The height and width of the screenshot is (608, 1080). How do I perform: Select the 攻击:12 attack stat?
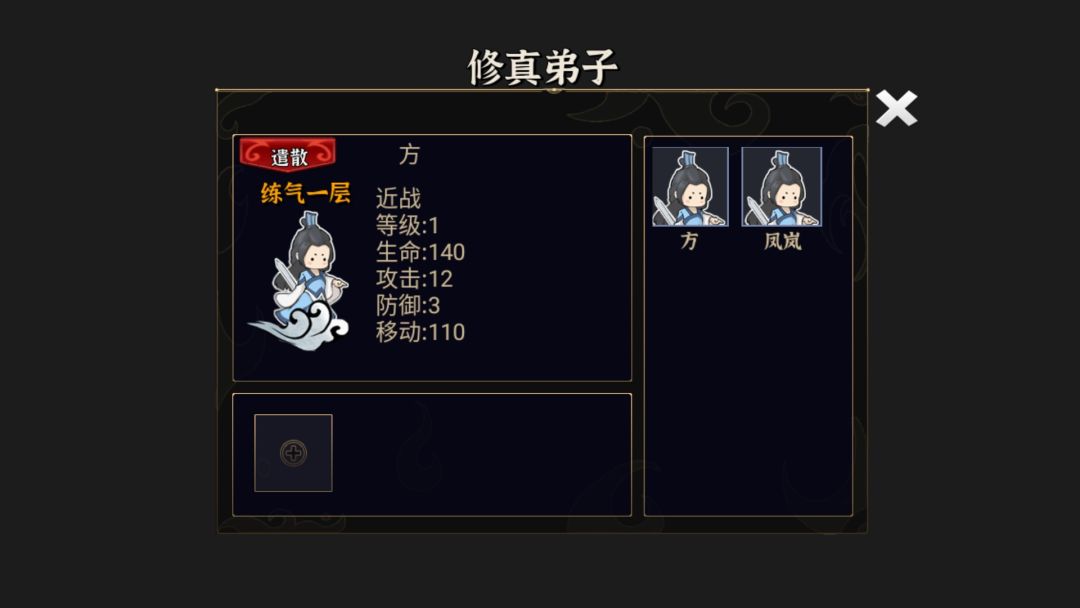point(414,279)
